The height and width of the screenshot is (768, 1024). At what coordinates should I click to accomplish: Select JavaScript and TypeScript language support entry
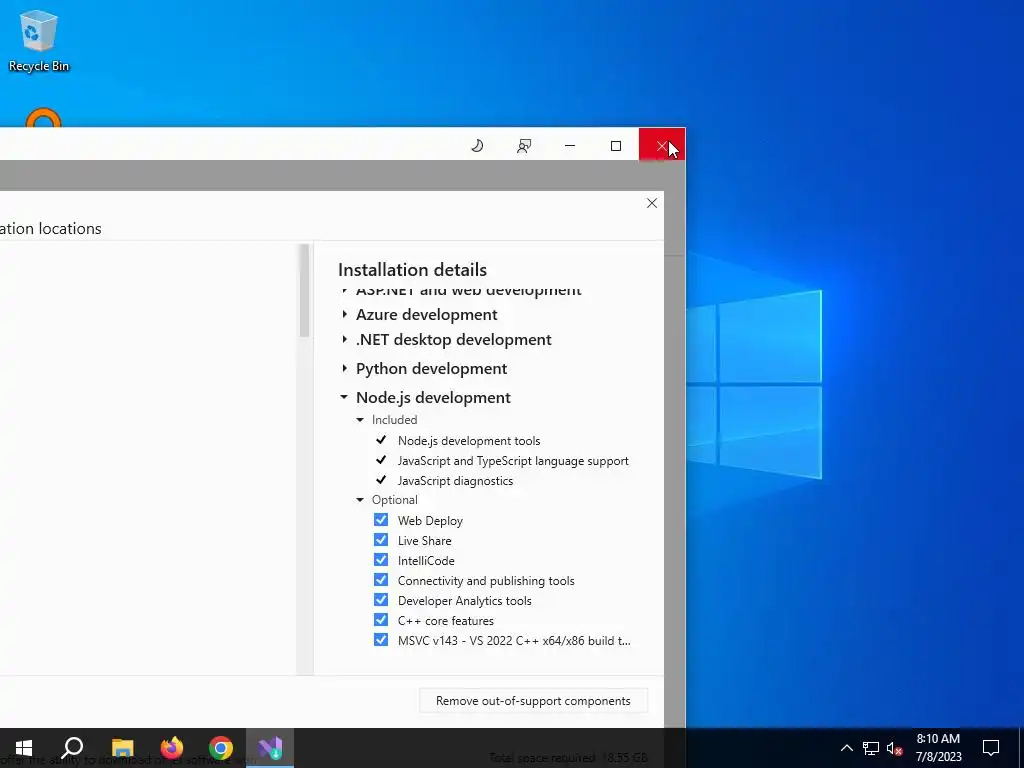coord(513,461)
